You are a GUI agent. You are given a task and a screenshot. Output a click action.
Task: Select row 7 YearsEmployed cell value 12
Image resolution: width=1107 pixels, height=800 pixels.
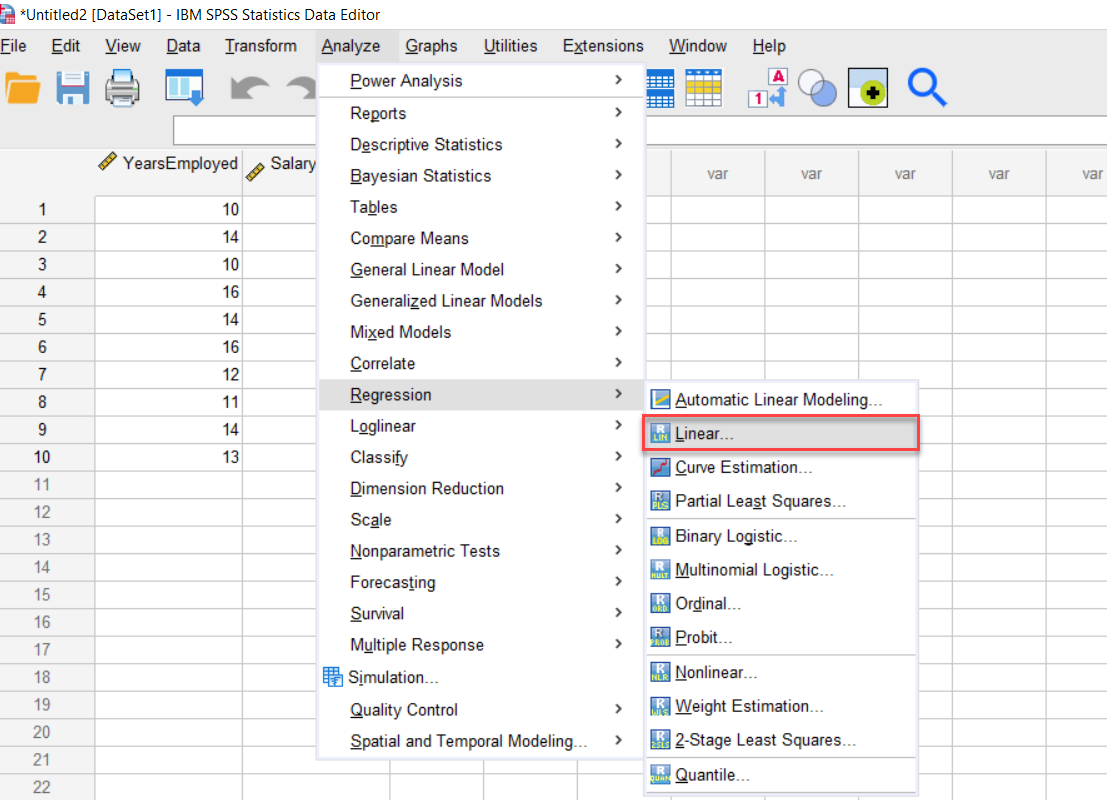(169, 374)
